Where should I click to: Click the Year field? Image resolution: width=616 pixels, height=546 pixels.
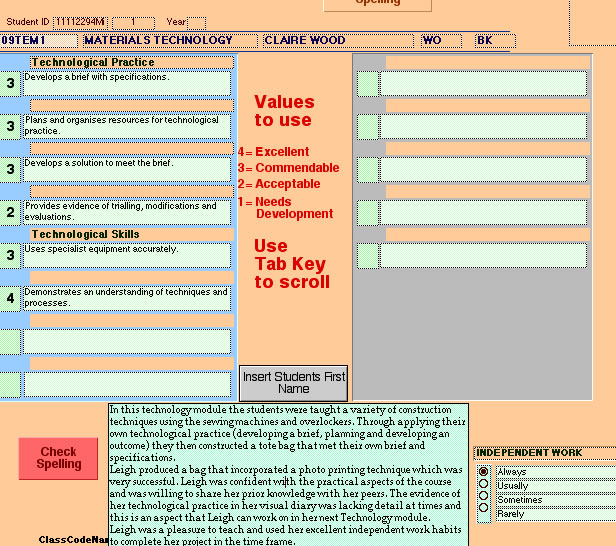196,23
